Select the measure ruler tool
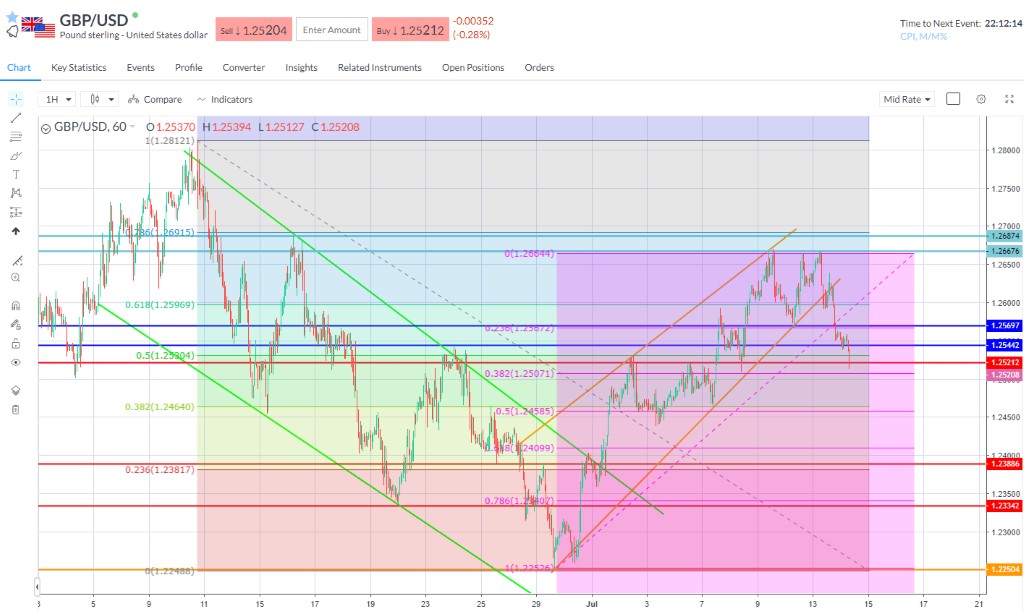Screen dimensions: 1024x612 click(x=15, y=258)
